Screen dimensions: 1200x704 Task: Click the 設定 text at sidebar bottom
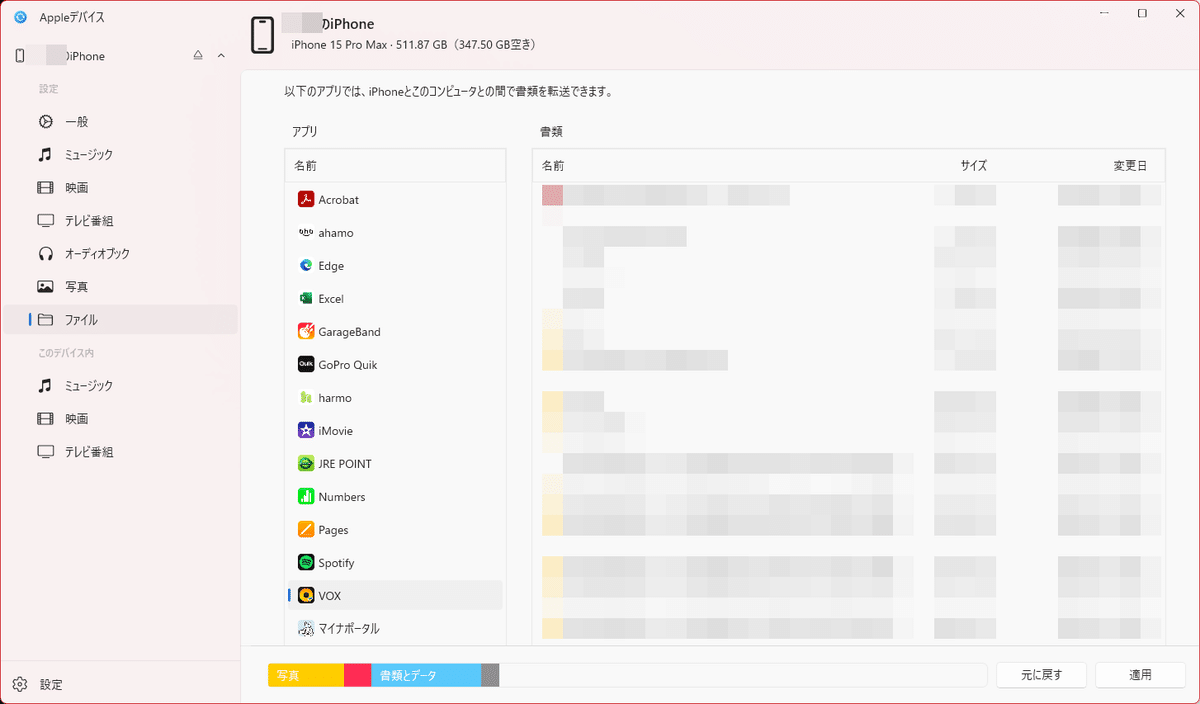[51, 685]
